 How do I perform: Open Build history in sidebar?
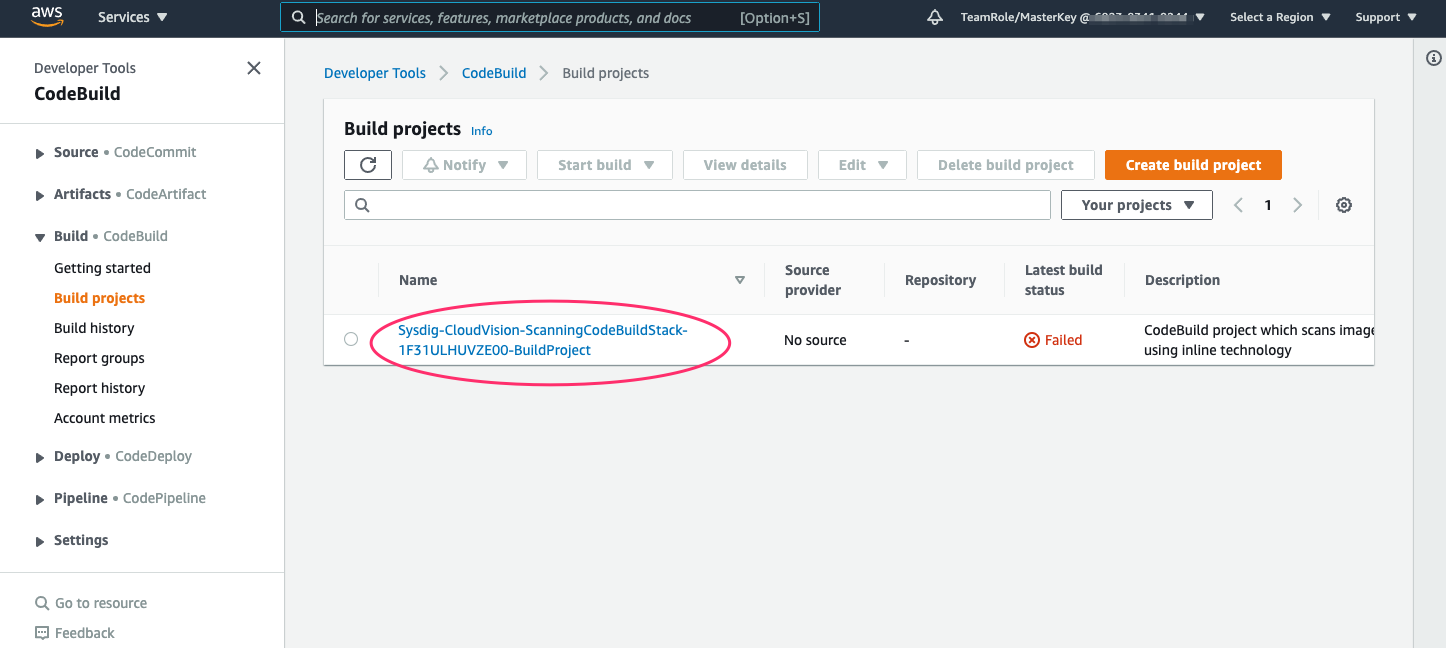click(x=94, y=328)
